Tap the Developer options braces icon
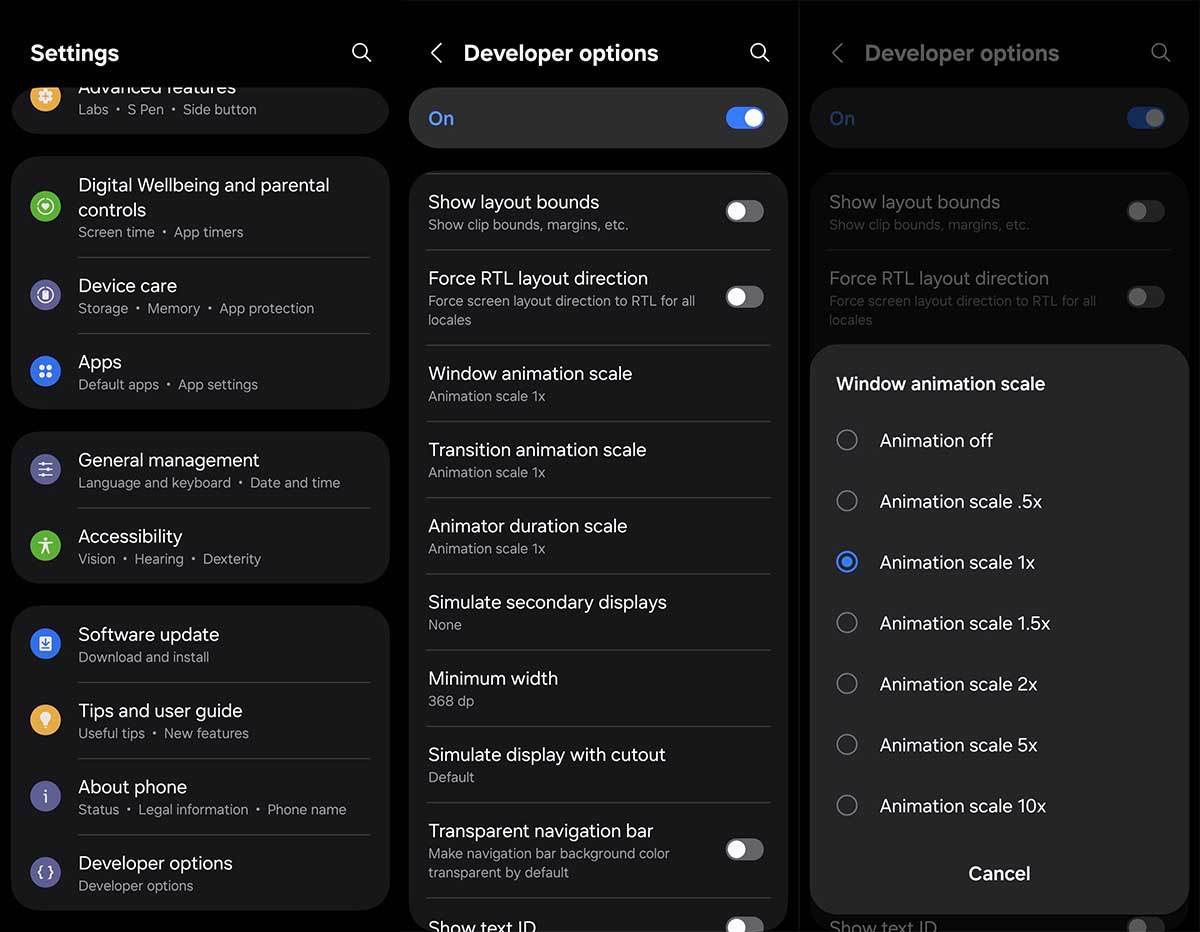Image resolution: width=1200 pixels, height=932 pixels. [45, 873]
